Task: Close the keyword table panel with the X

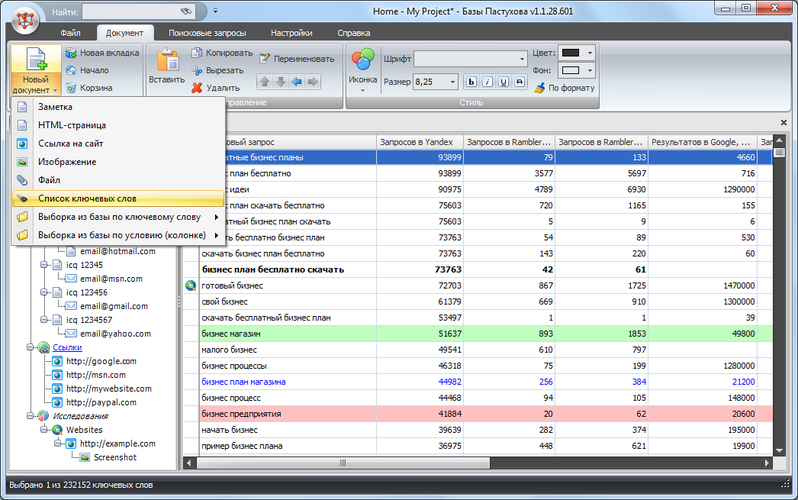Action: [x=784, y=122]
